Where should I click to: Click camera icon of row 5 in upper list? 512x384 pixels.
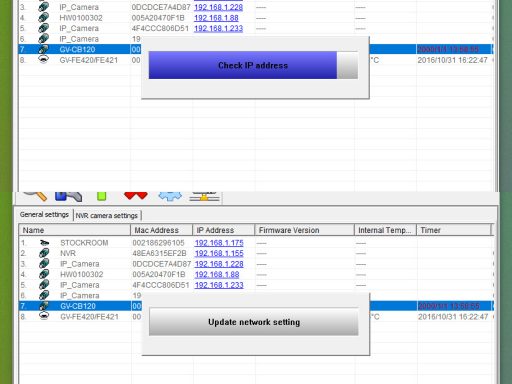[x=43, y=28]
